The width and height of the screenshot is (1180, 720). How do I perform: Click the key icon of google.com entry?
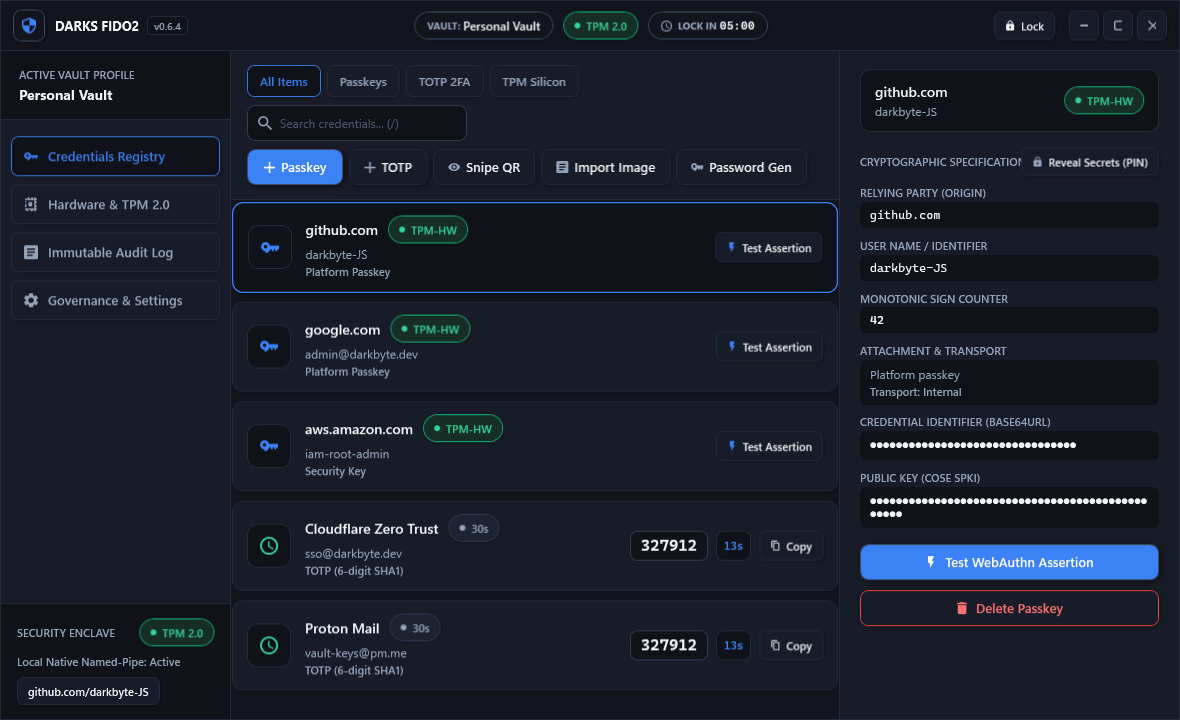coord(269,346)
